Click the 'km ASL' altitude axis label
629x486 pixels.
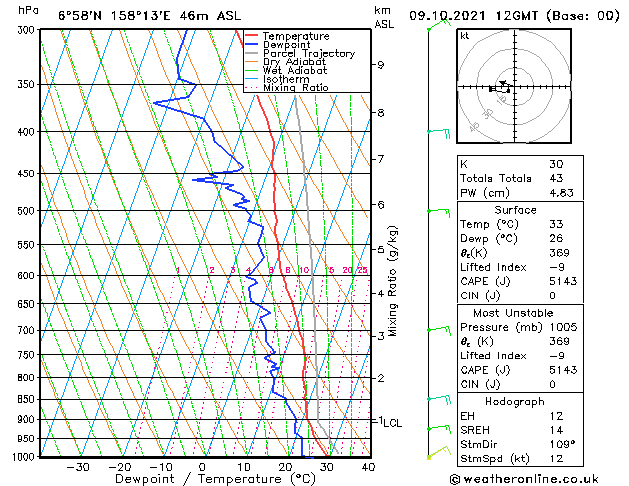point(384,17)
